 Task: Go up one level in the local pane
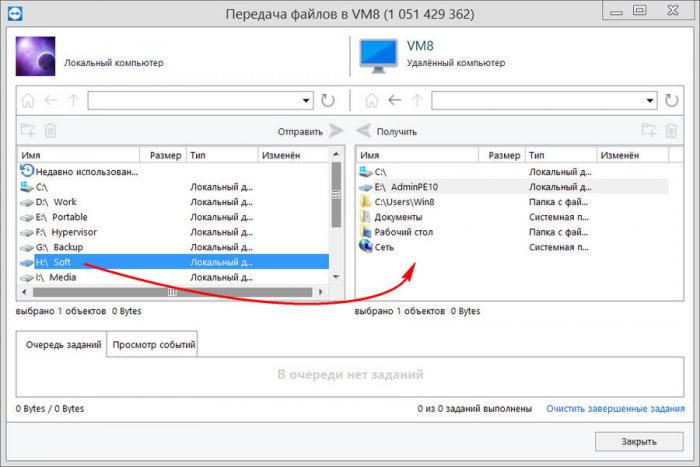(x=73, y=100)
